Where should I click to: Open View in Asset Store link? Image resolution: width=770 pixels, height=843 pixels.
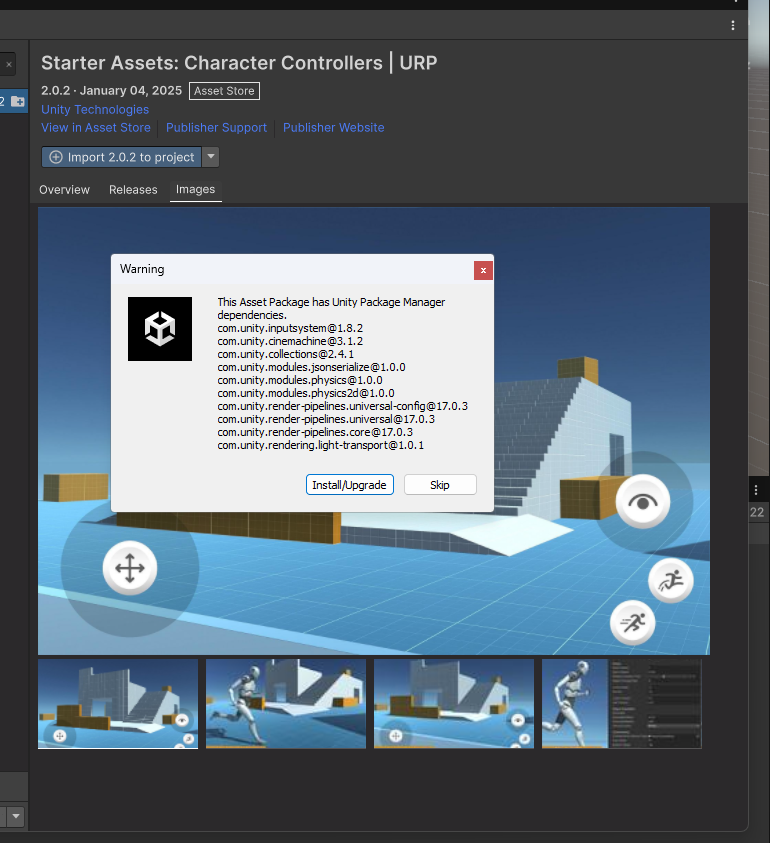point(96,127)
